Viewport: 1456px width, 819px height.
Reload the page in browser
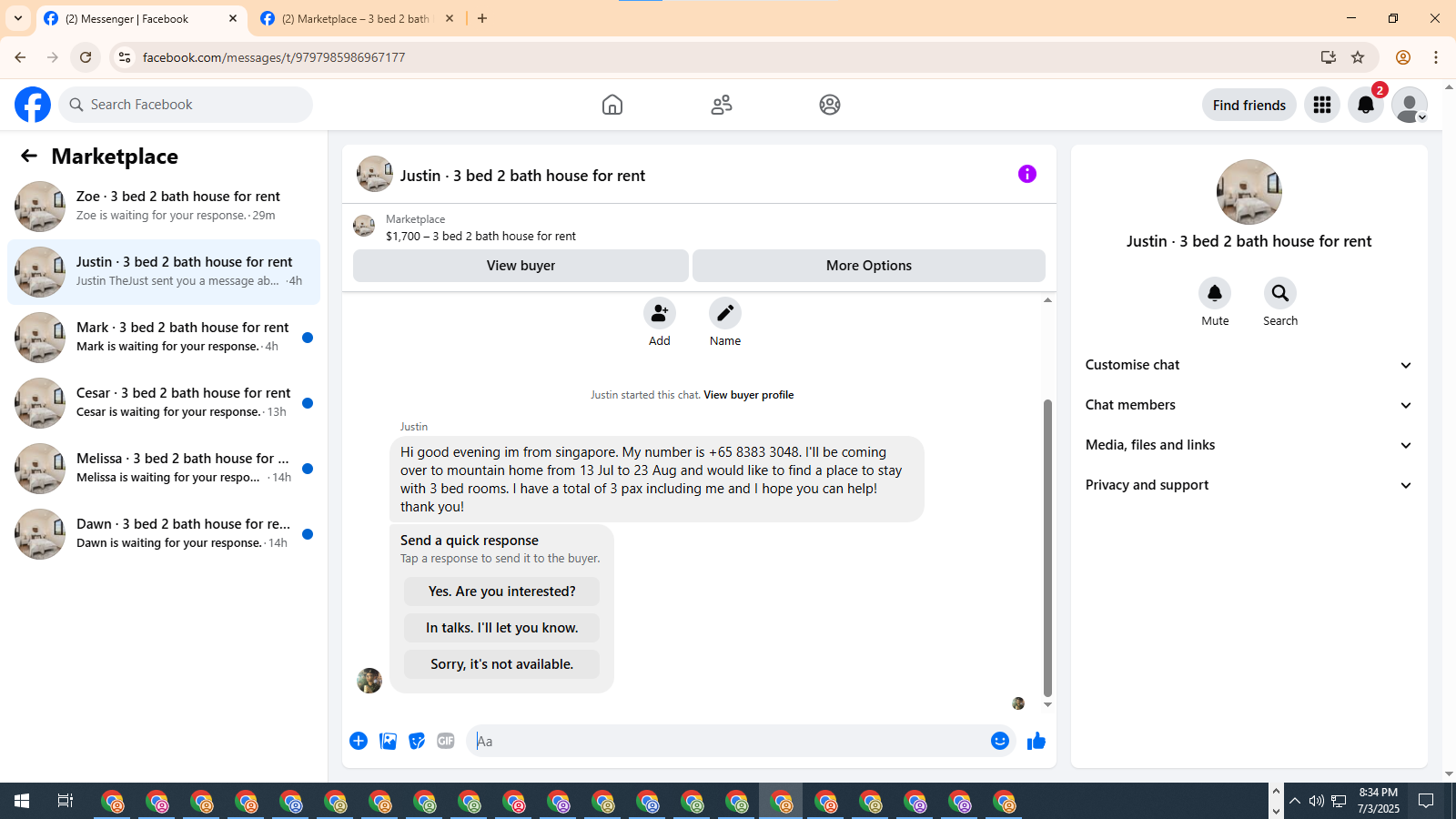tap(86, 57)
